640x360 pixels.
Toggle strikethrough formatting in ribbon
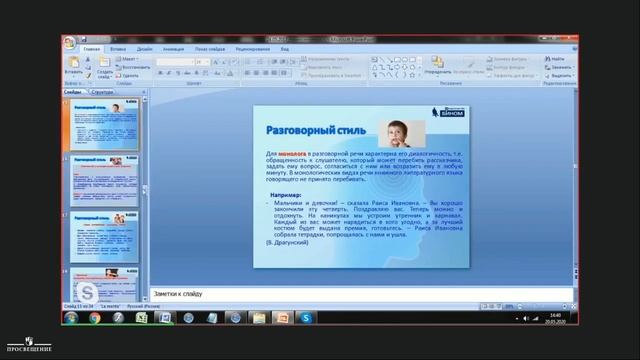[x=187, y=73]
